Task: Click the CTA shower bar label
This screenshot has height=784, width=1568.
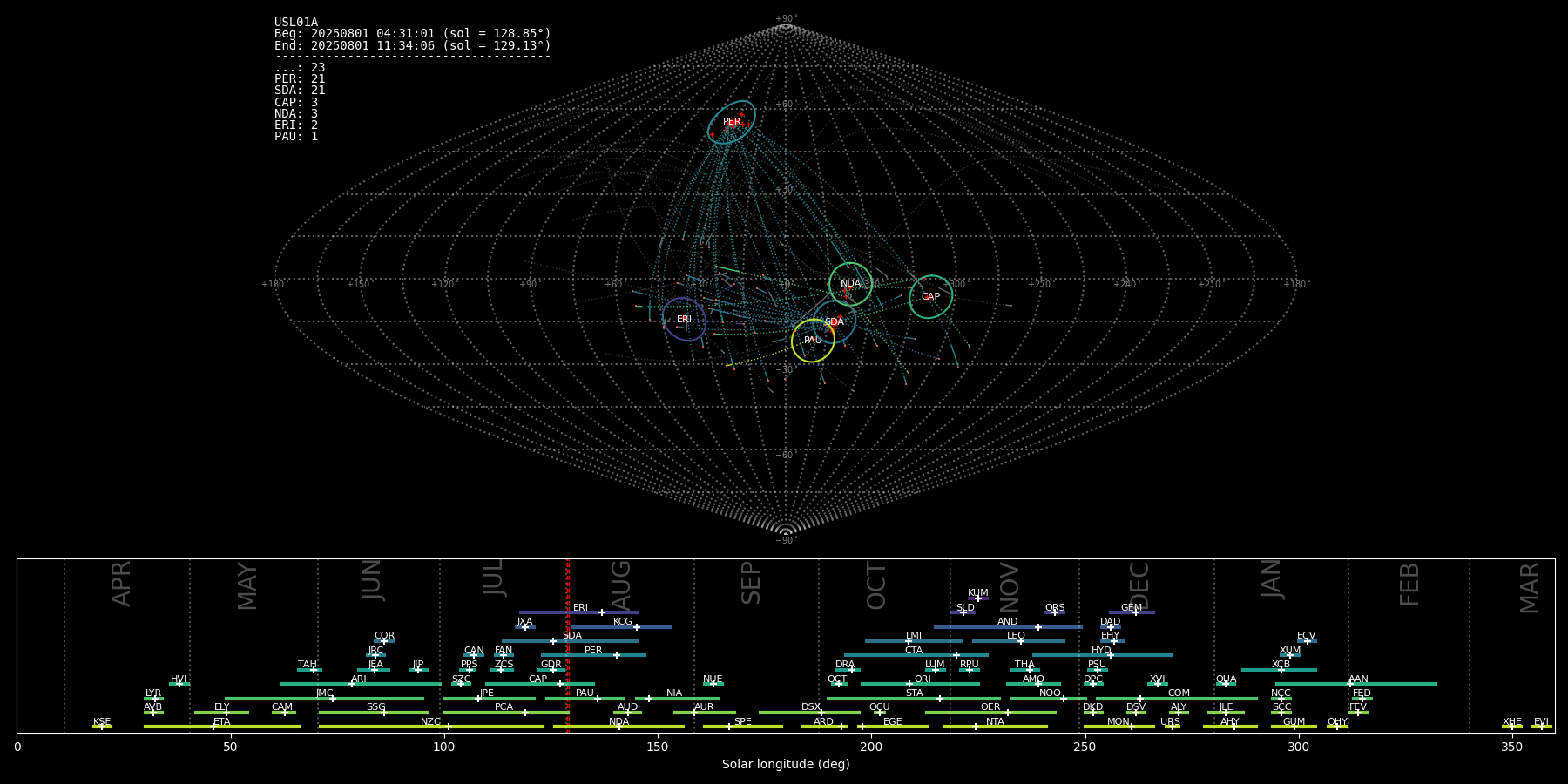Action: 913,651
